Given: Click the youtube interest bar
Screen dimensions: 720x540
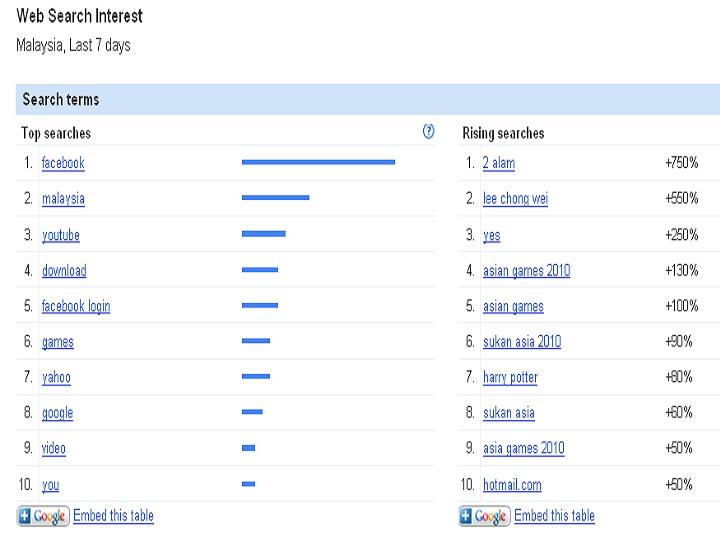Looking at the screenshot, I should (x=264, y=234).
